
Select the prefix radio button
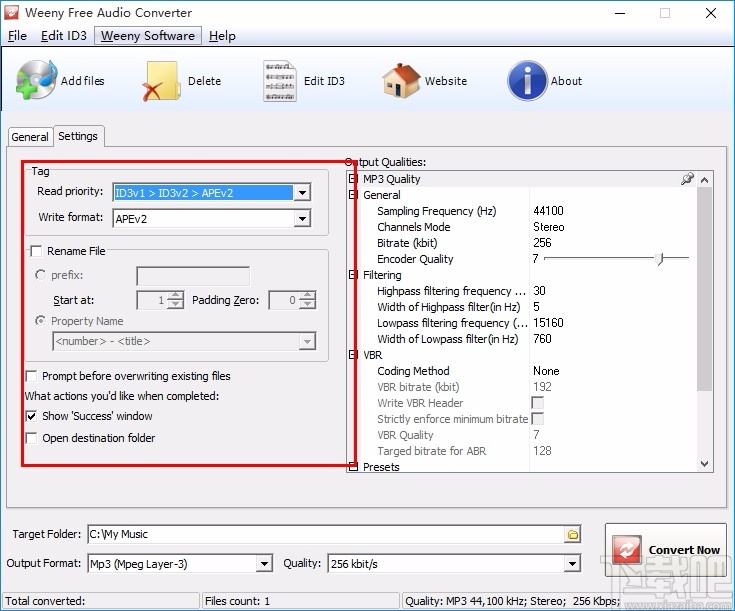coord(41,275)
